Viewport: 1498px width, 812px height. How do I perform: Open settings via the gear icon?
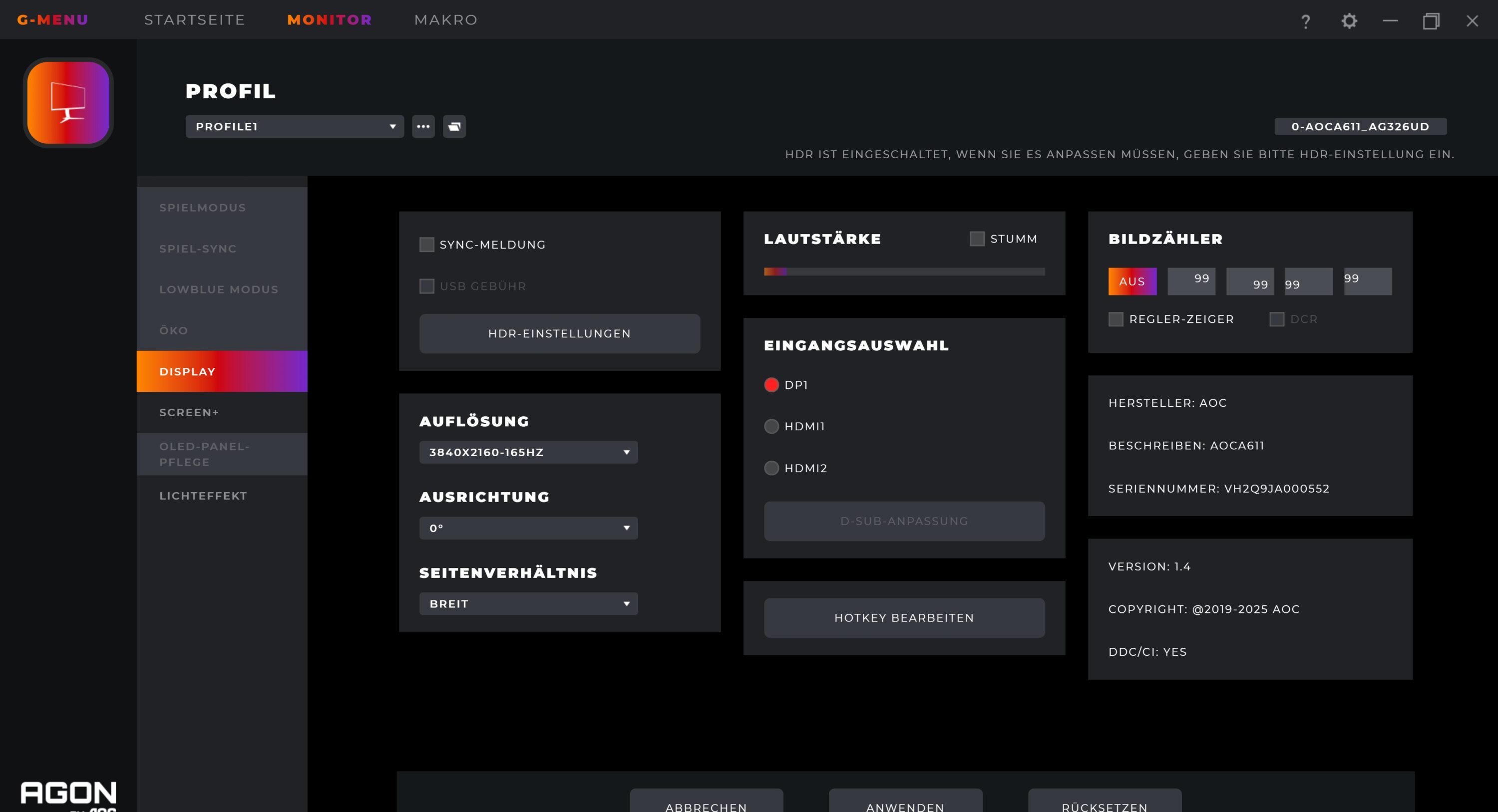1349,21
